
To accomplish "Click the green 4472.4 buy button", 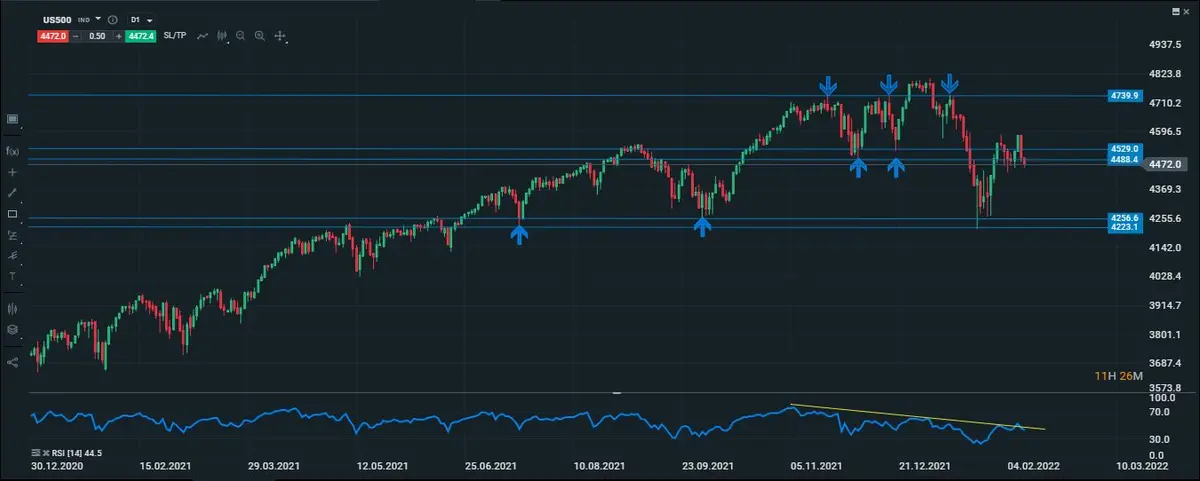I will click(141, 36).
